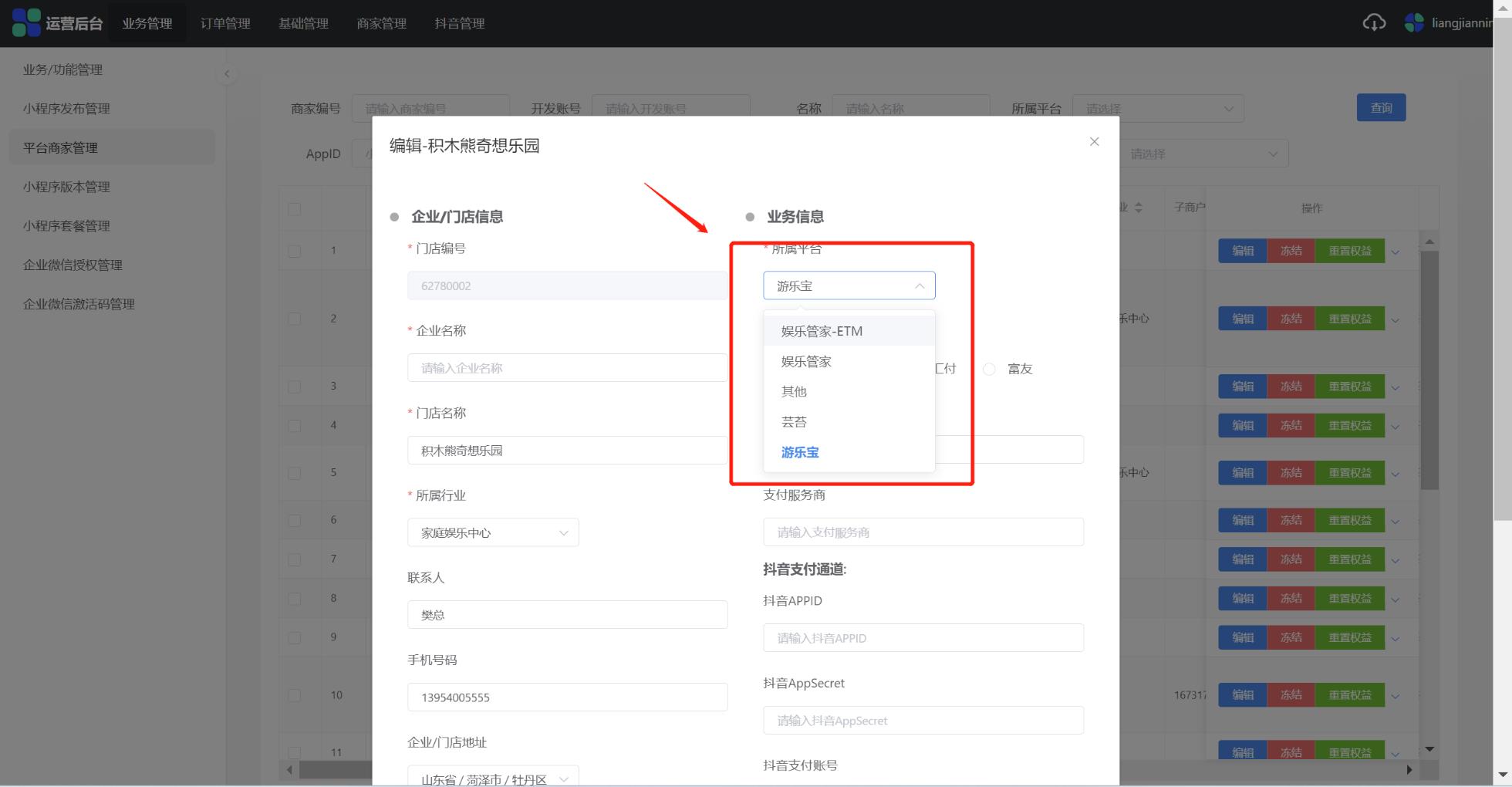The height and width of the screenshot is (787, 1512).
Task: Focus the 手机号码 field 13954005555
Action: 567,697
